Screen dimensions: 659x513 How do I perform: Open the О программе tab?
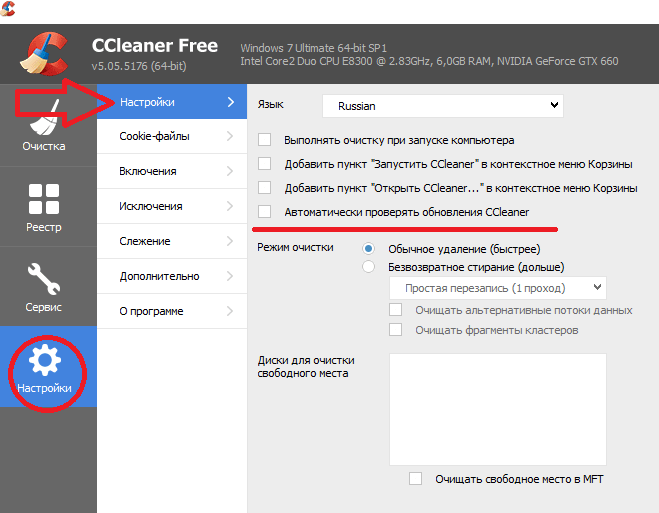point(172,311)
